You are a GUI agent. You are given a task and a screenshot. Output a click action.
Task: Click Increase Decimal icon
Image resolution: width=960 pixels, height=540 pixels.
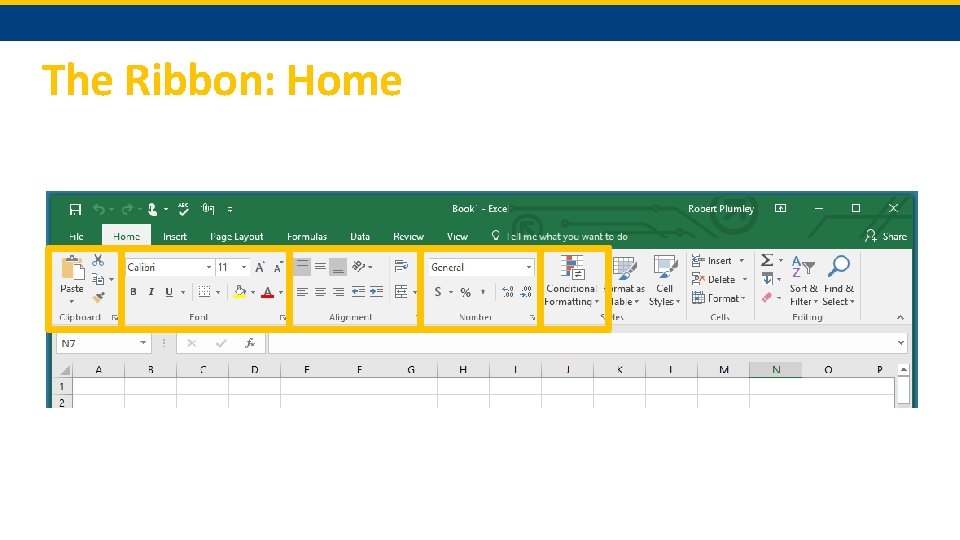coord(508,292)
